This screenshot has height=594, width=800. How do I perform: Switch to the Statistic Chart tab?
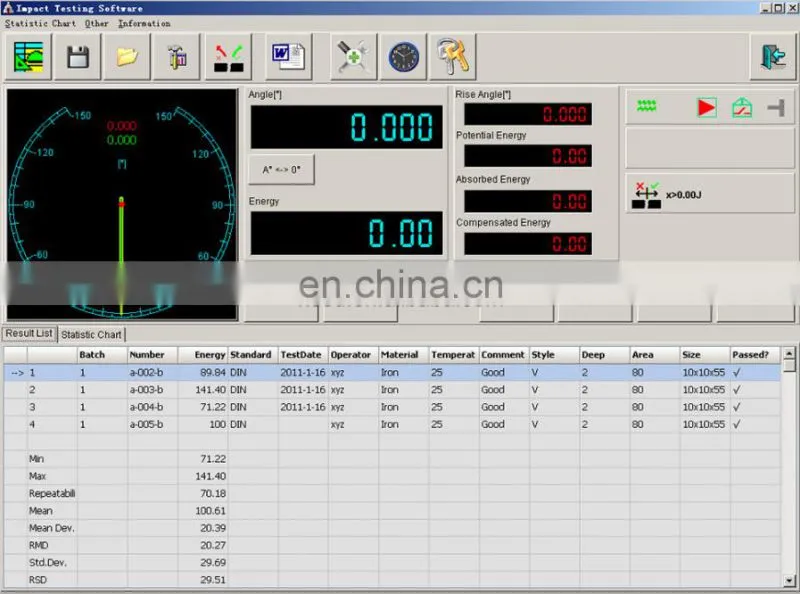click(91, 335)
